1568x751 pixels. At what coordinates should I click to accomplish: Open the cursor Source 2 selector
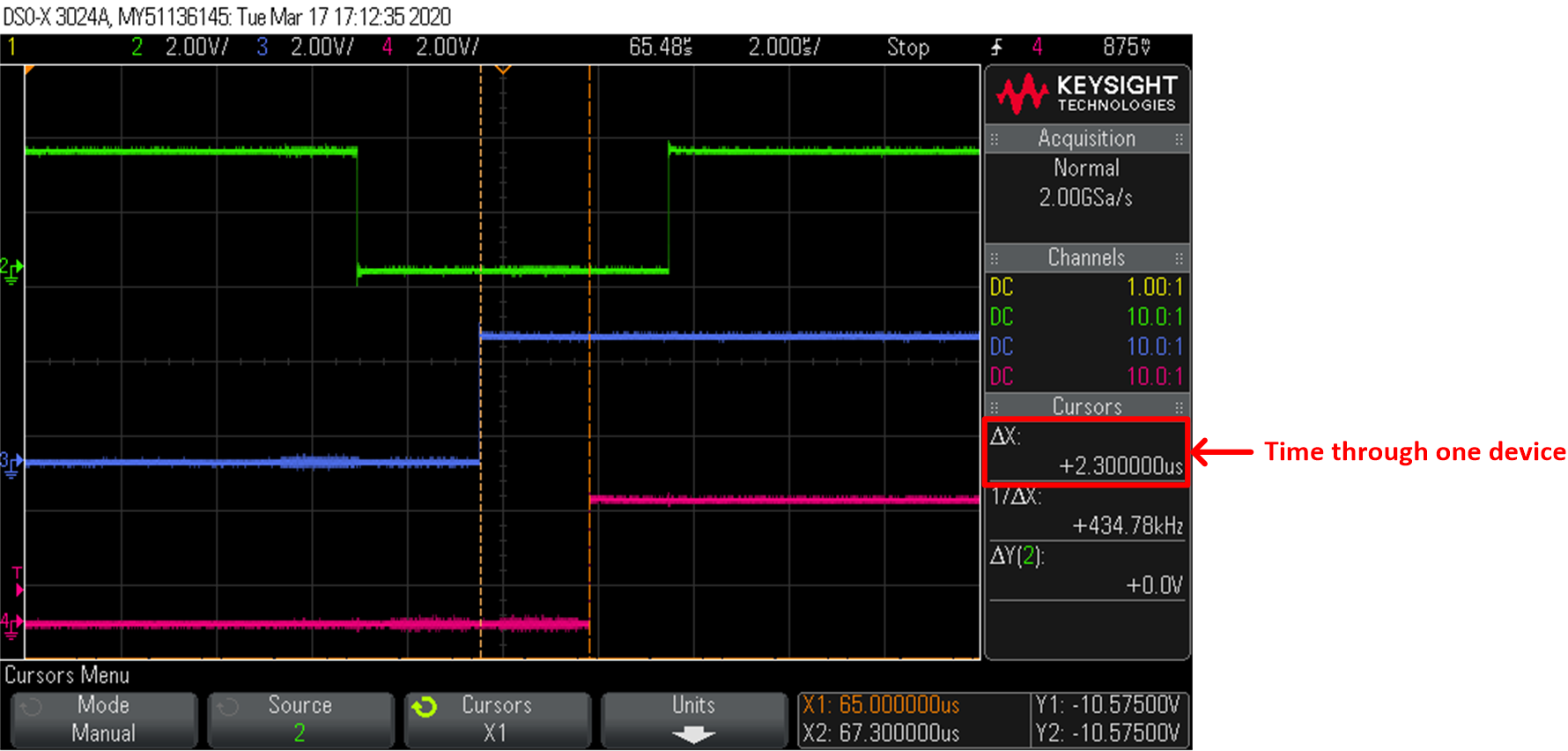click(x=300, y=719)
